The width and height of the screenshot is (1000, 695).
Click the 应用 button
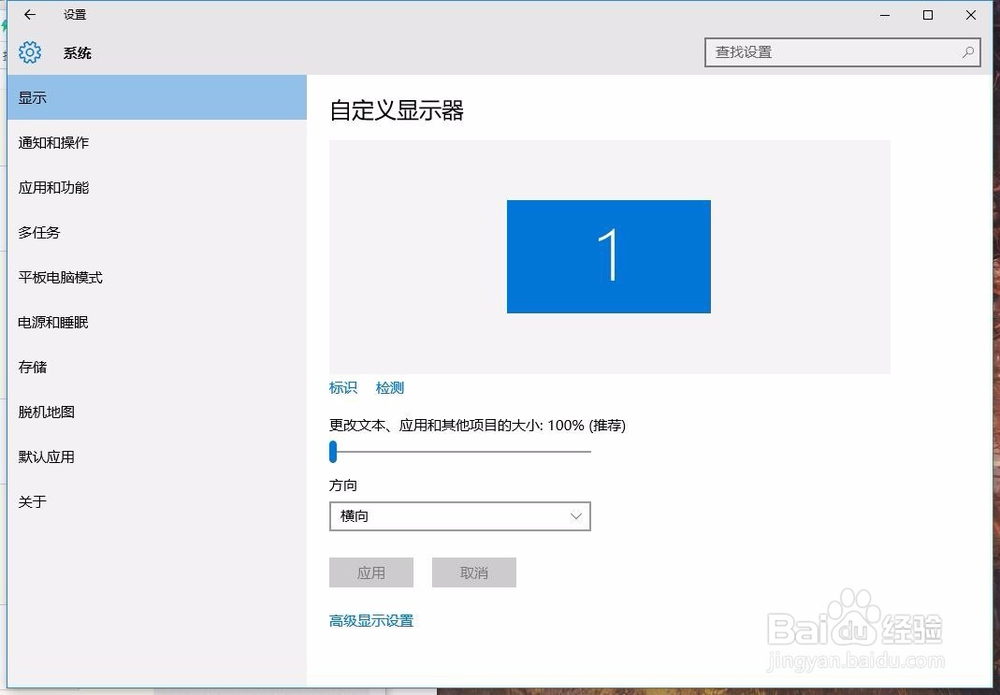pos(371,573)
